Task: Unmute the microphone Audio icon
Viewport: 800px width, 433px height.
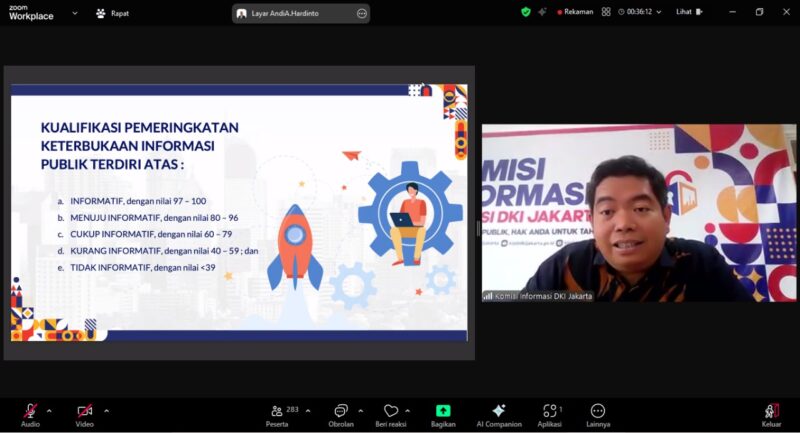Action: (x=30, y=411)
